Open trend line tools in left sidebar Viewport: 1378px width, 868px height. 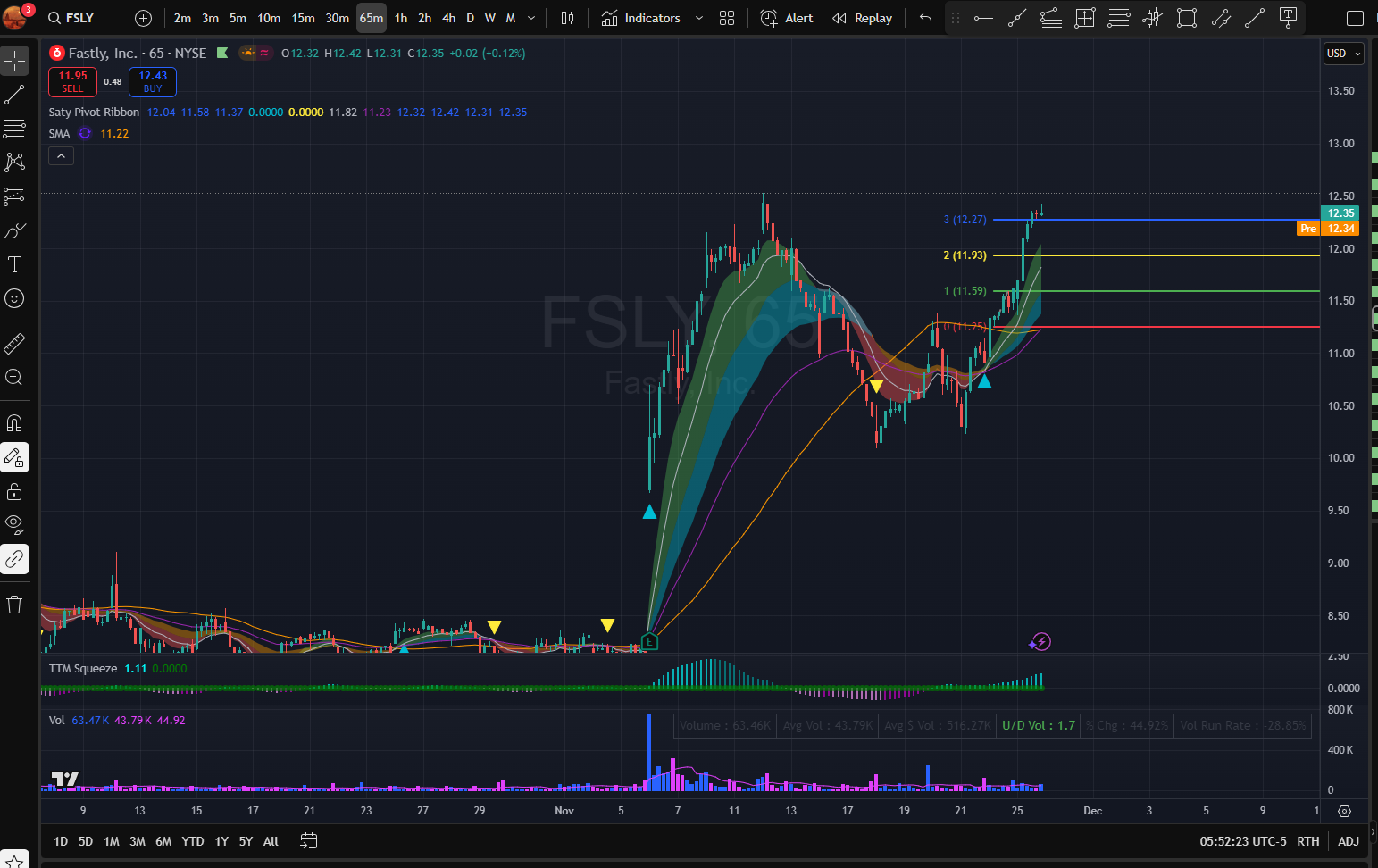pyautogui.click(x=15, y=95)
